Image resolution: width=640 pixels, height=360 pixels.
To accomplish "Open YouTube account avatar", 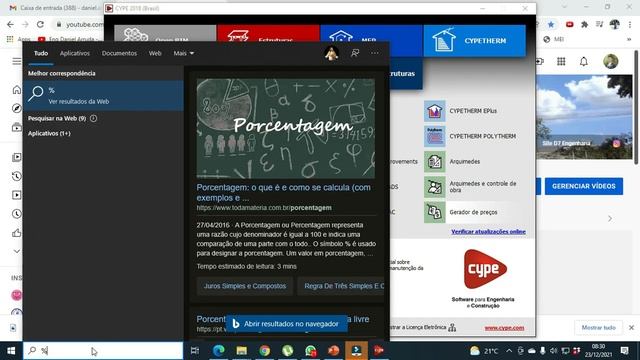I will pyautogui.click(x=611, y=62).
